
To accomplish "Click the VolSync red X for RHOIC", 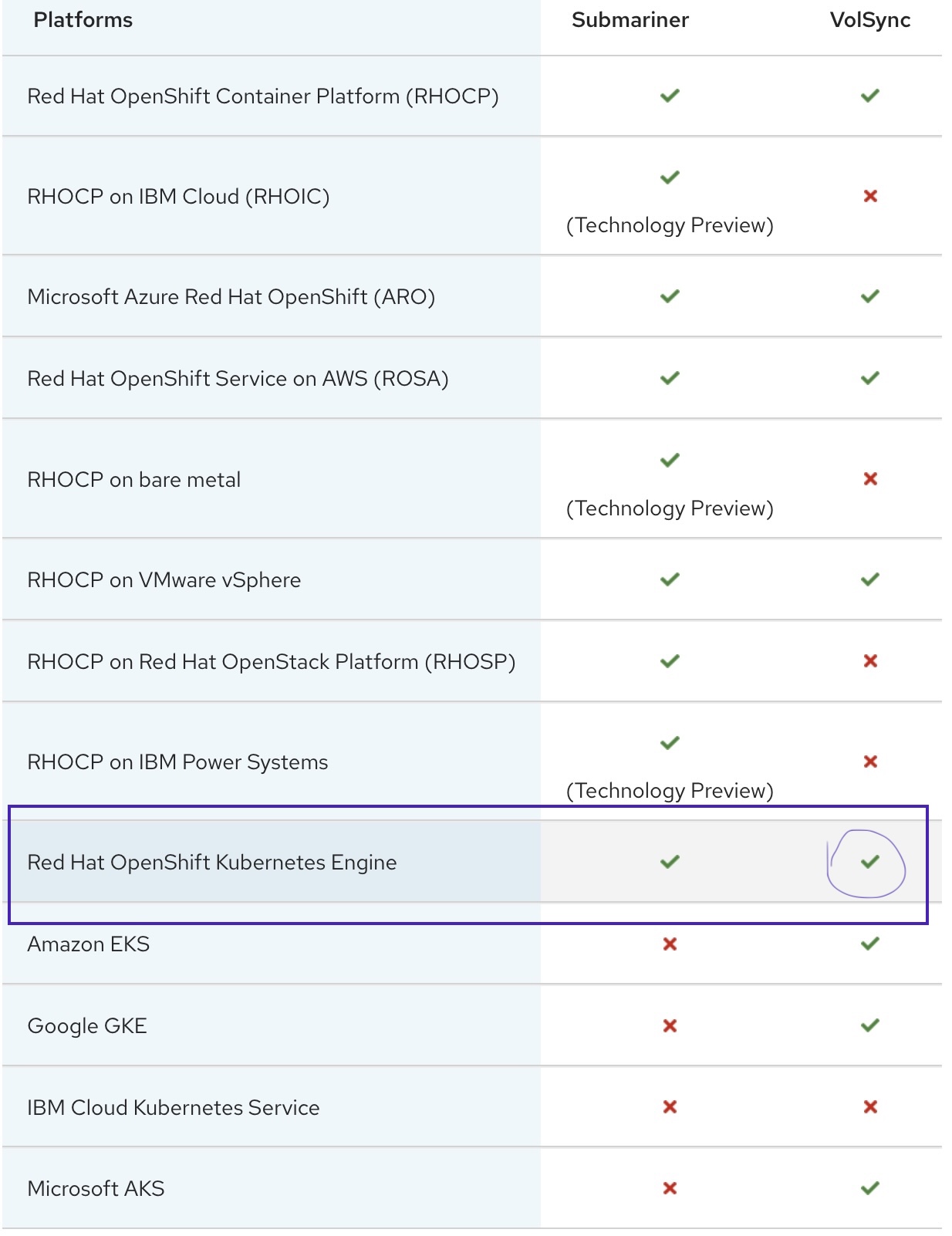I will click(x=870, y=196).
